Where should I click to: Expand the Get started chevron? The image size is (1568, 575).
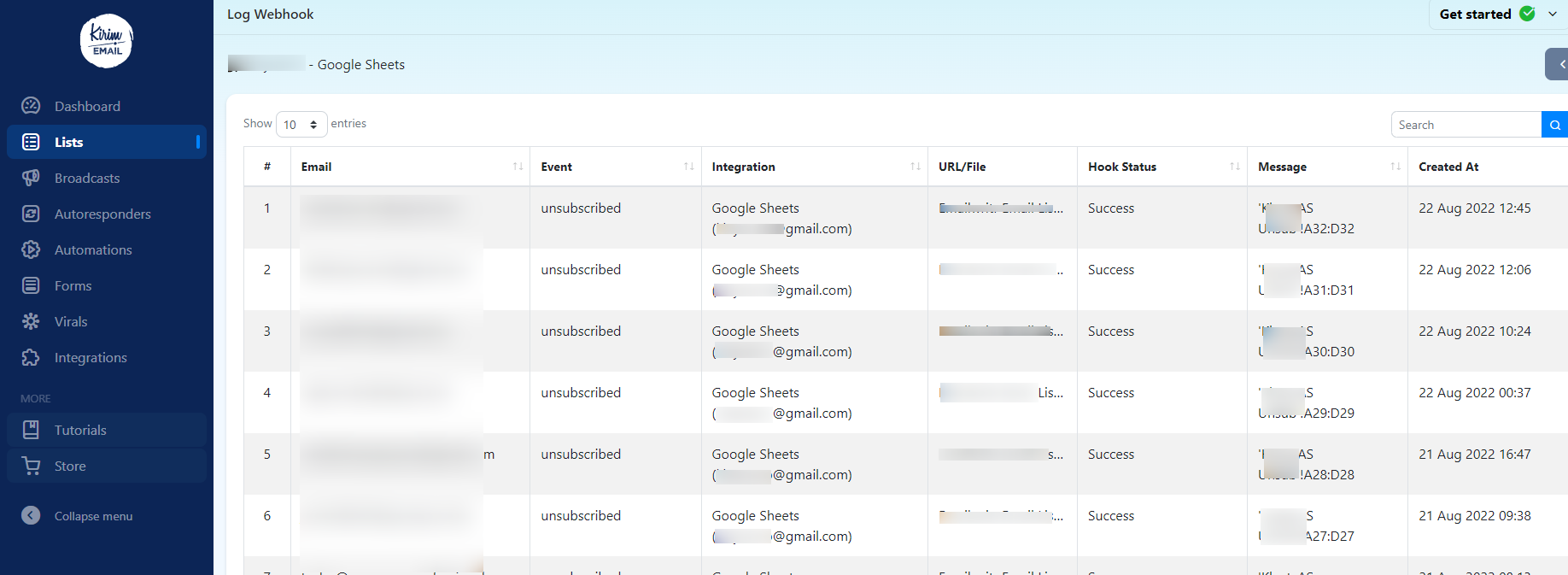pyautogui.click(x=1553, y=15)
